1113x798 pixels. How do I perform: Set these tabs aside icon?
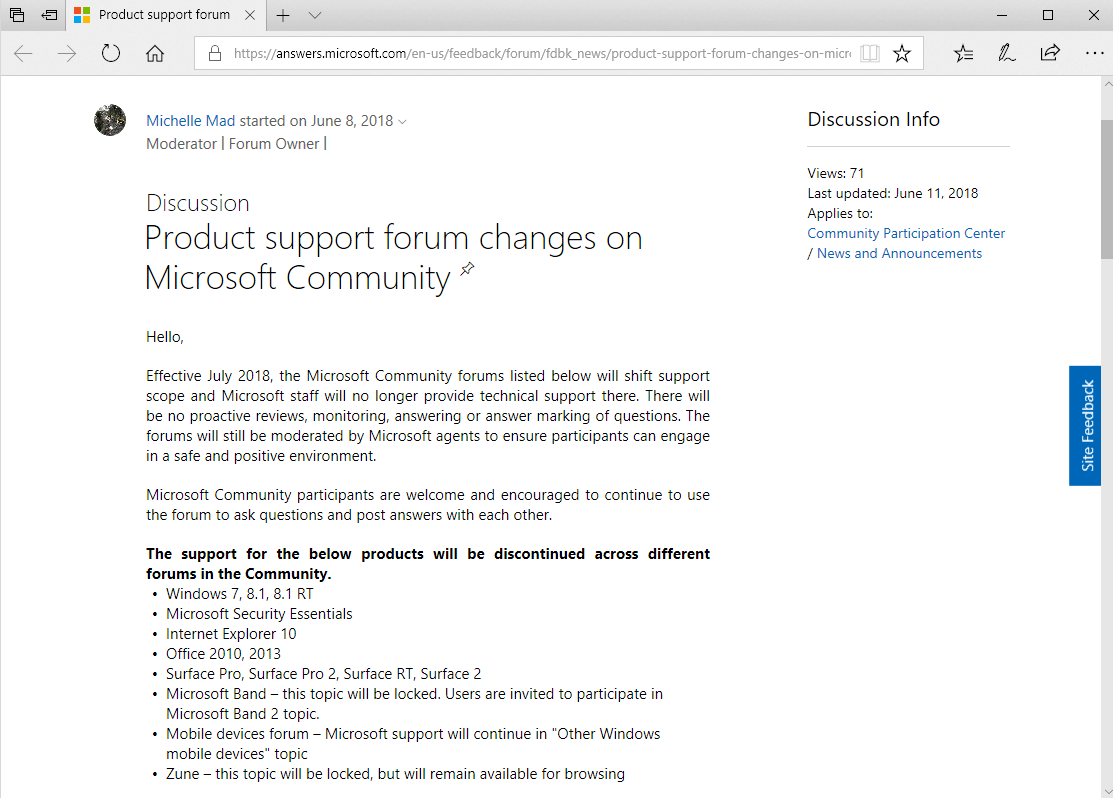[x=49, y=15]
